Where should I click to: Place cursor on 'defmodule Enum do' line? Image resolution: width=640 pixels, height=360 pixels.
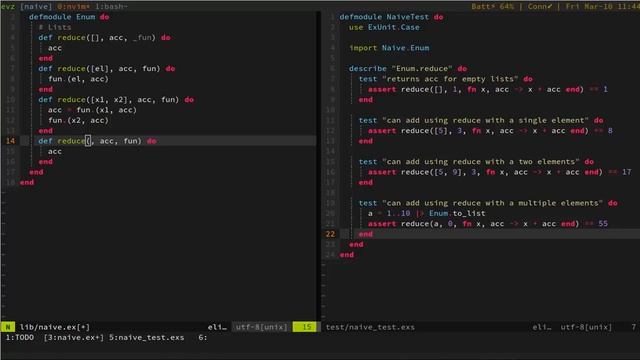tap(69, 17)
